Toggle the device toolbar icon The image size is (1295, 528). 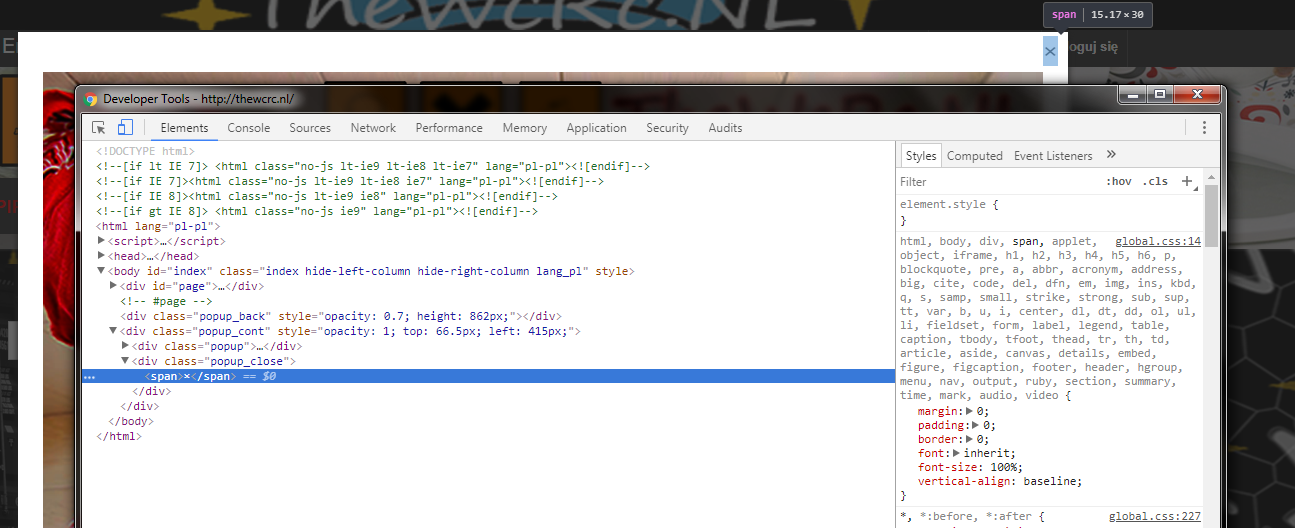(x=125, y=127)
